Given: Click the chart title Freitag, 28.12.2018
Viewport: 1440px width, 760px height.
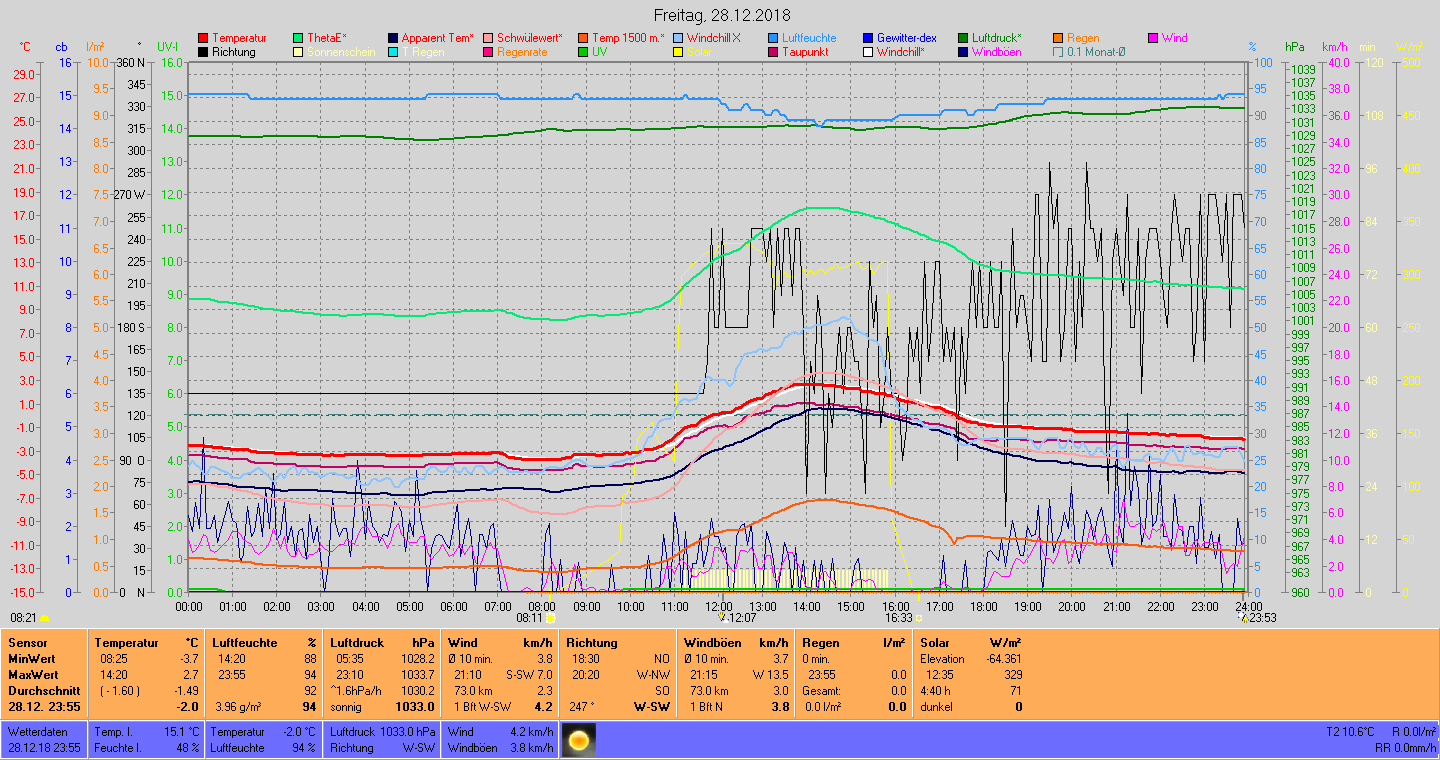Looking at the screenshot, I should pos(721,15).
